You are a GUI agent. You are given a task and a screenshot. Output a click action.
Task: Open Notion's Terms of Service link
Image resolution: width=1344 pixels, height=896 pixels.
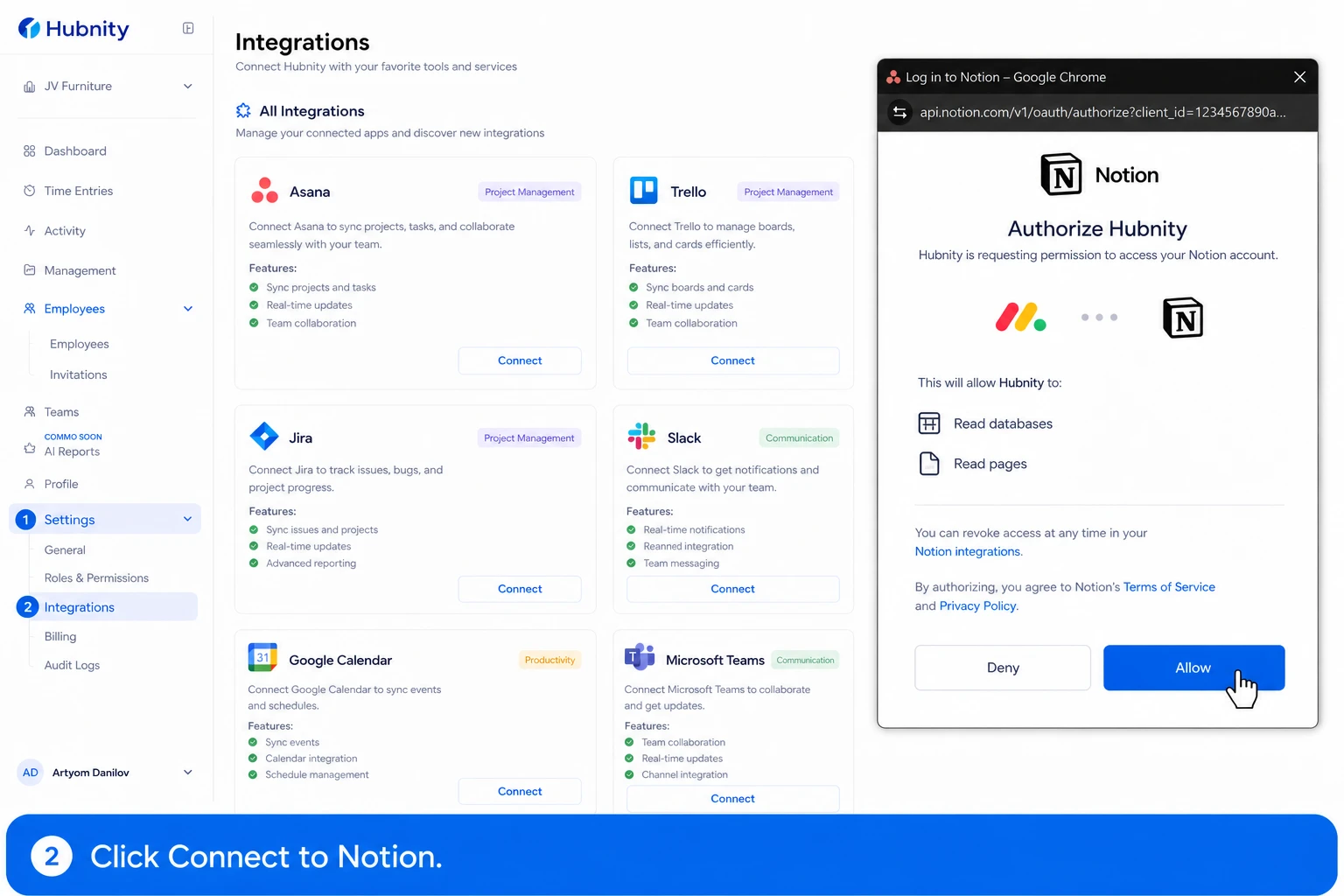(x=1169, y=587)
